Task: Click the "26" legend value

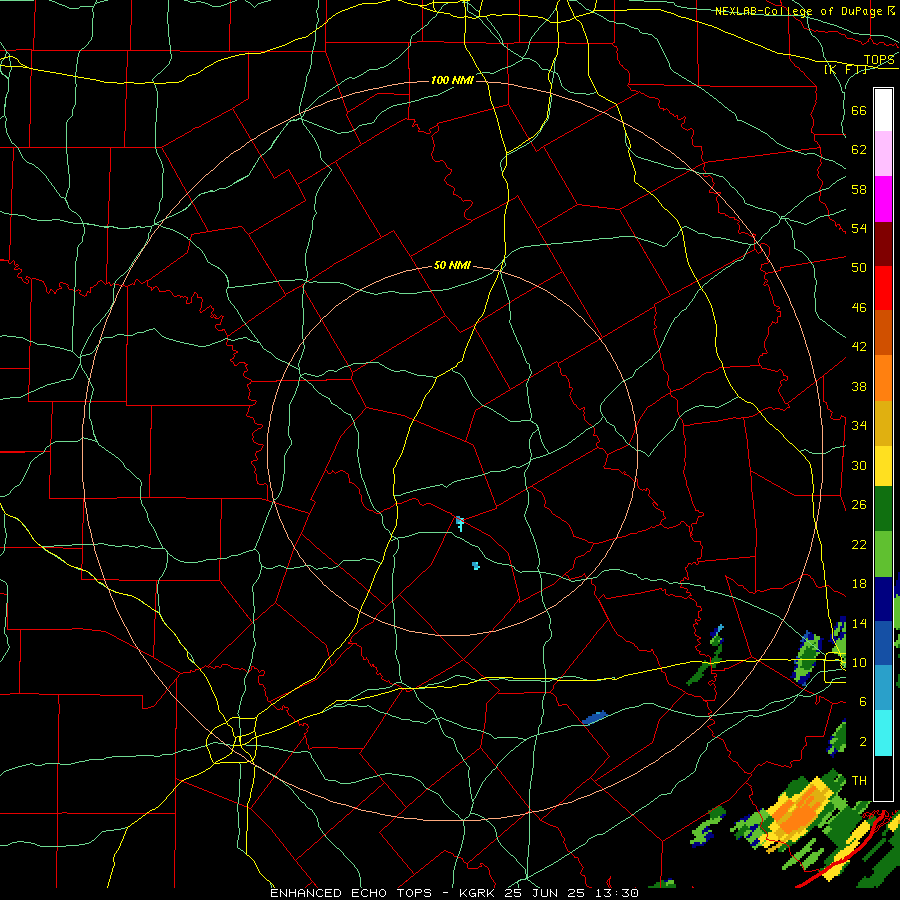Action: tap(859, 505)
